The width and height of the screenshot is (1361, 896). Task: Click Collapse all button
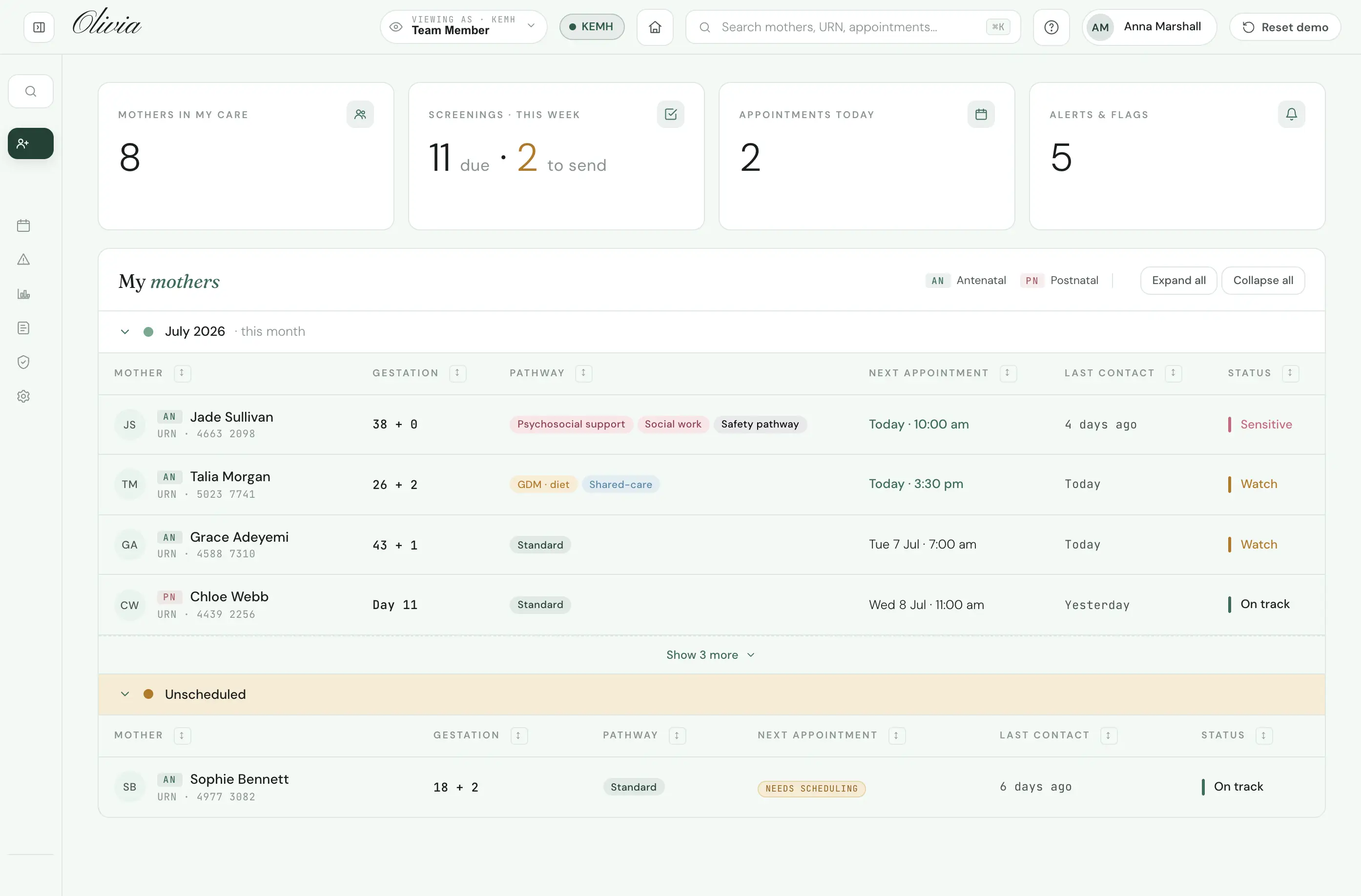[x=1263, y=280]
